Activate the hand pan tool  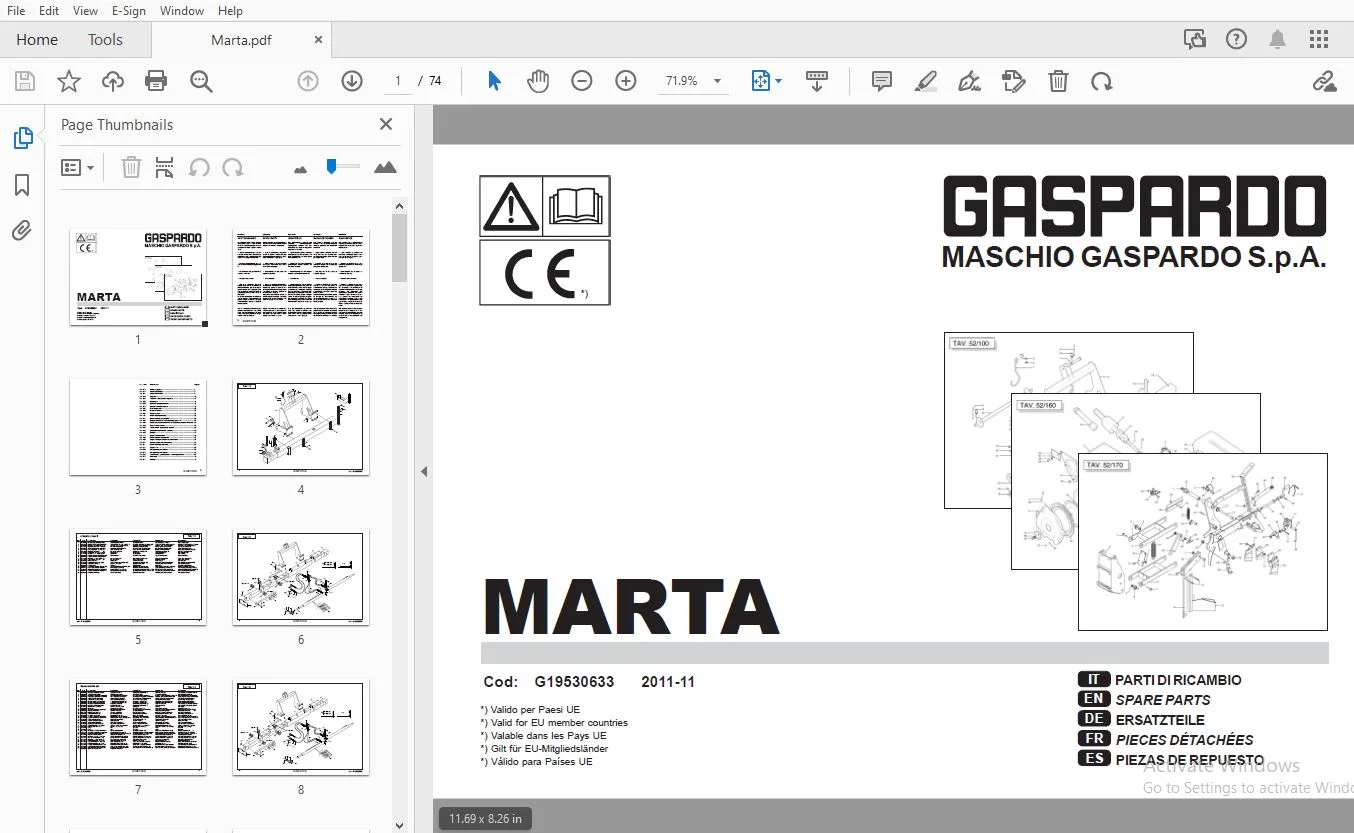pyautogui.click(x=538, y=81)
